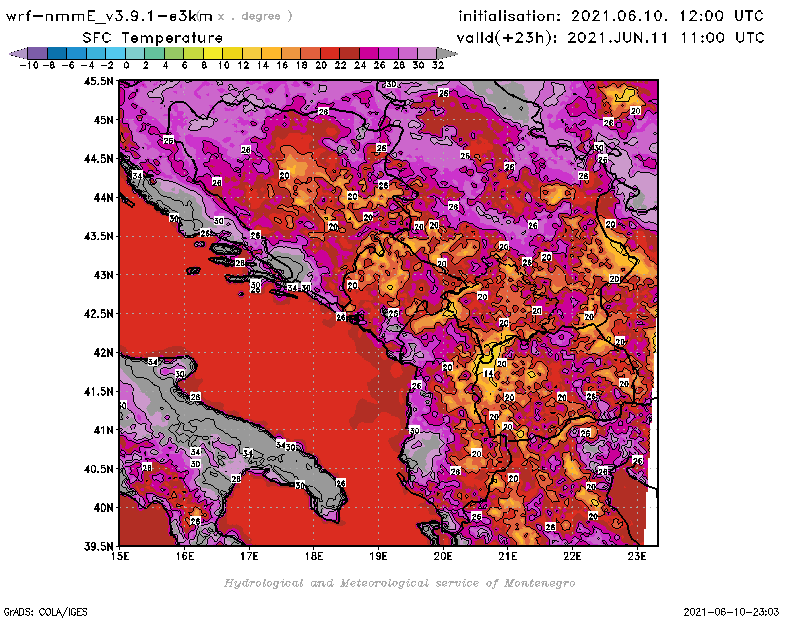Pick the dark blue legend swatch between -8 and -6
Screen dimensions: 800x618
pyautogui.click(x=57, y=53)
